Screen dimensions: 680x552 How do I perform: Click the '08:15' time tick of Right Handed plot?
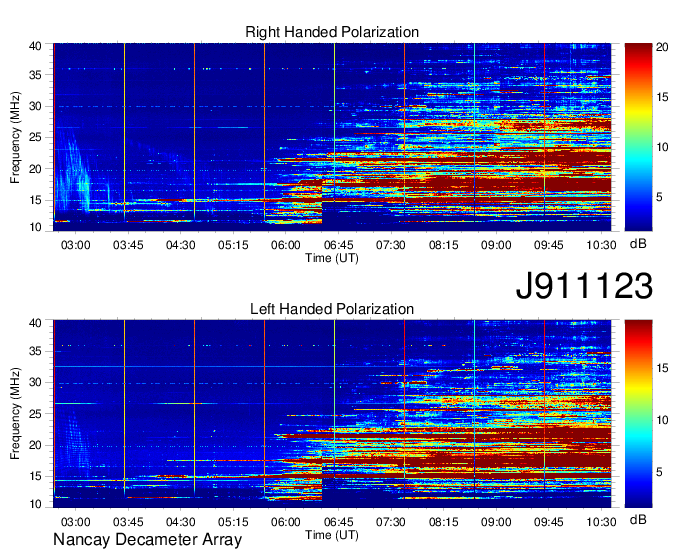tap(444, 245)
